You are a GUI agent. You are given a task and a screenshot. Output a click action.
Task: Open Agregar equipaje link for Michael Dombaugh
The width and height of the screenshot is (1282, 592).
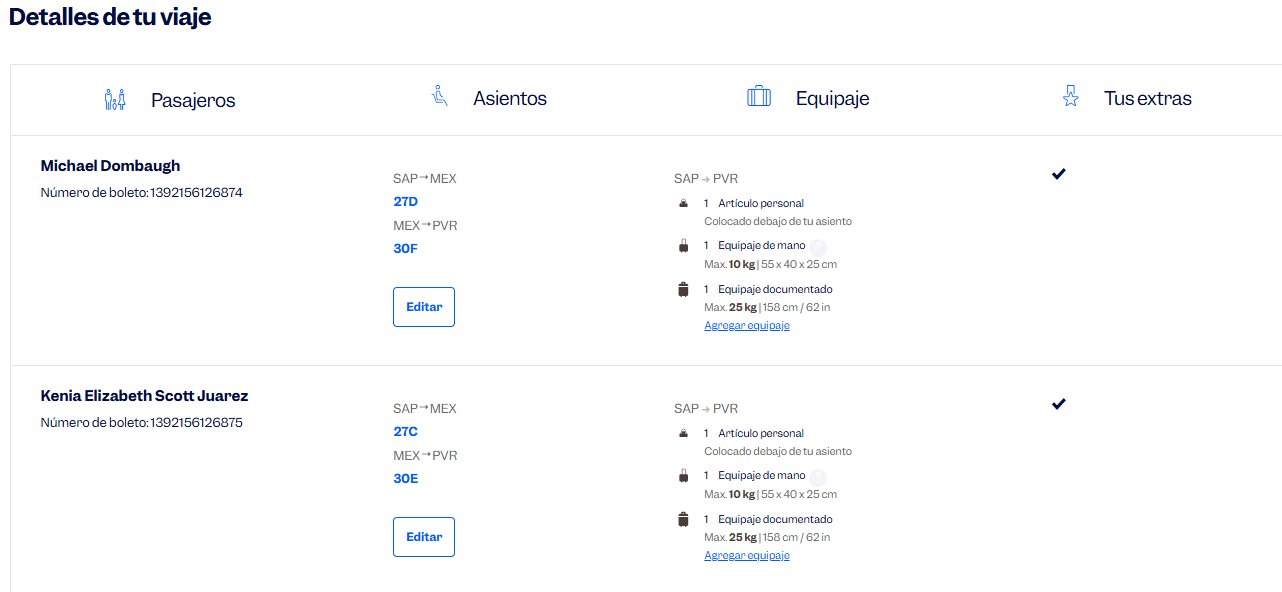(x=747, y=326)
